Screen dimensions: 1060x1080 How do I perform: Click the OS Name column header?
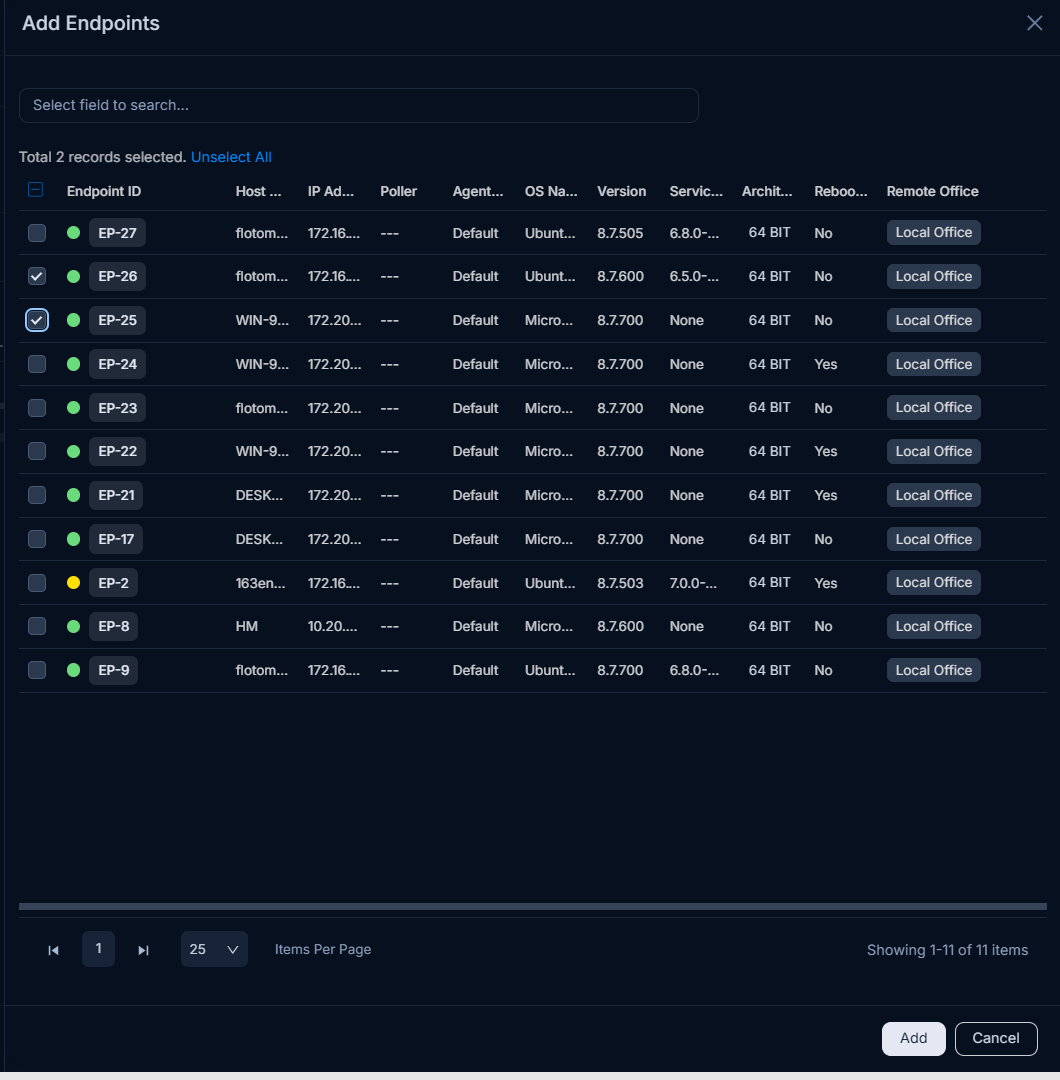[551, 191]
